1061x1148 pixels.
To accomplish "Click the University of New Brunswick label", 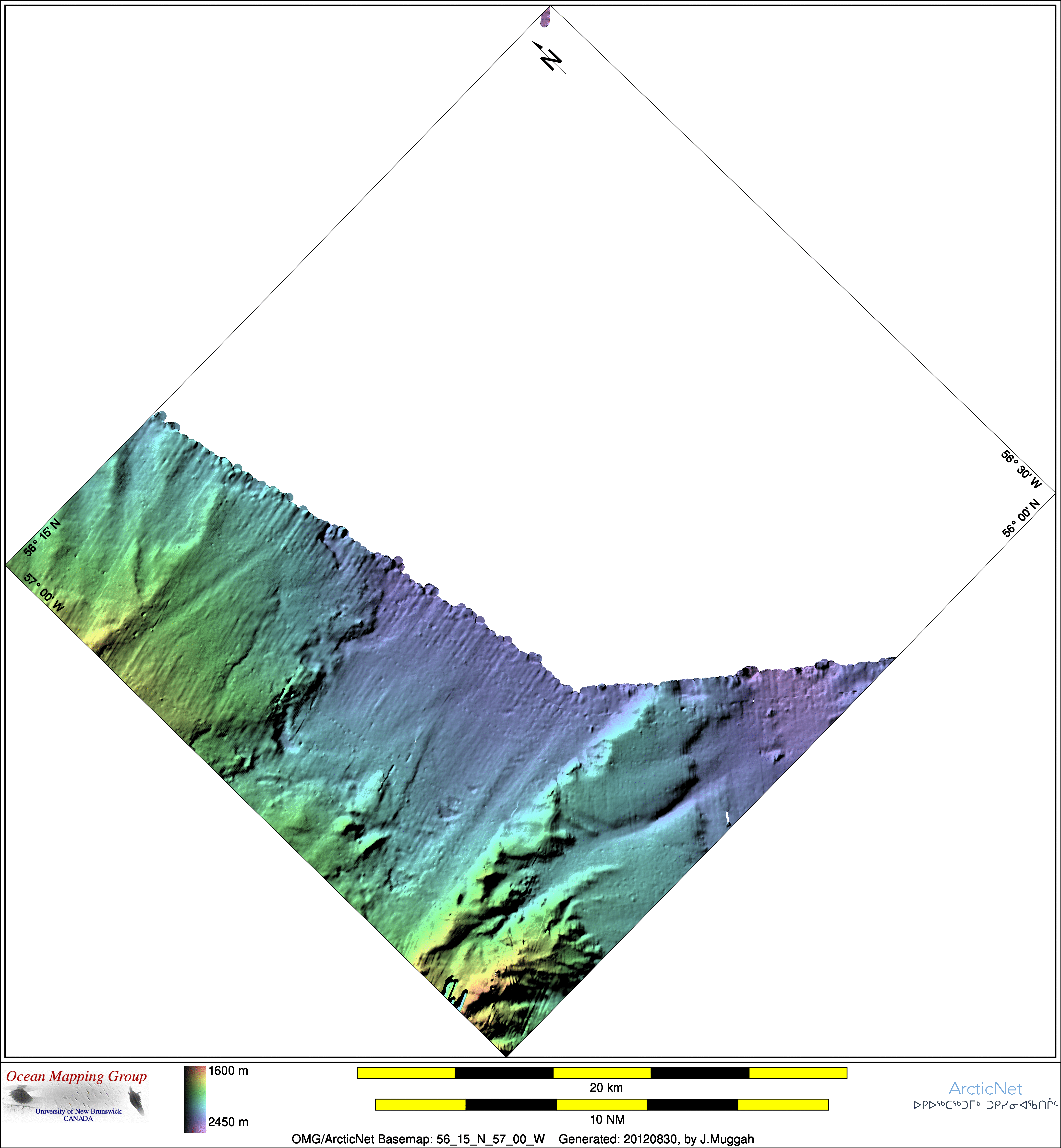I will coord(78,1111).
